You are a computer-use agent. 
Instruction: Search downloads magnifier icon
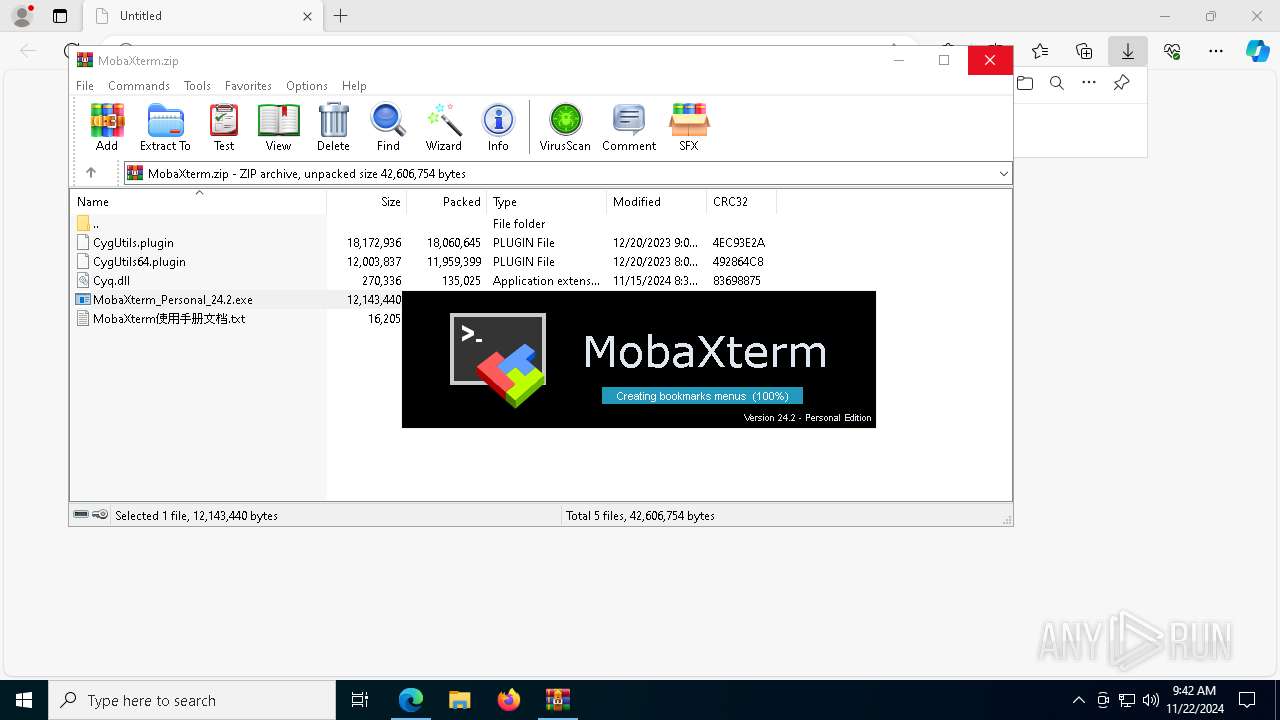click(x=1057, y=83)
